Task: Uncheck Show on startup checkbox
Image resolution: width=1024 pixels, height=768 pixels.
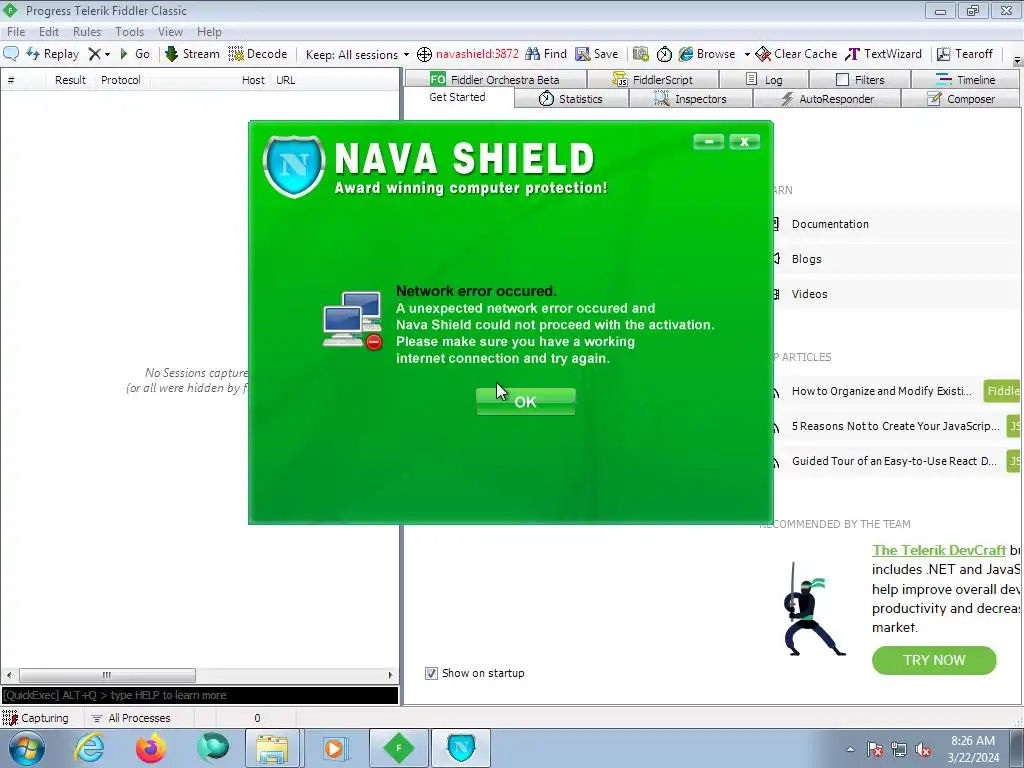Action: 431,673
